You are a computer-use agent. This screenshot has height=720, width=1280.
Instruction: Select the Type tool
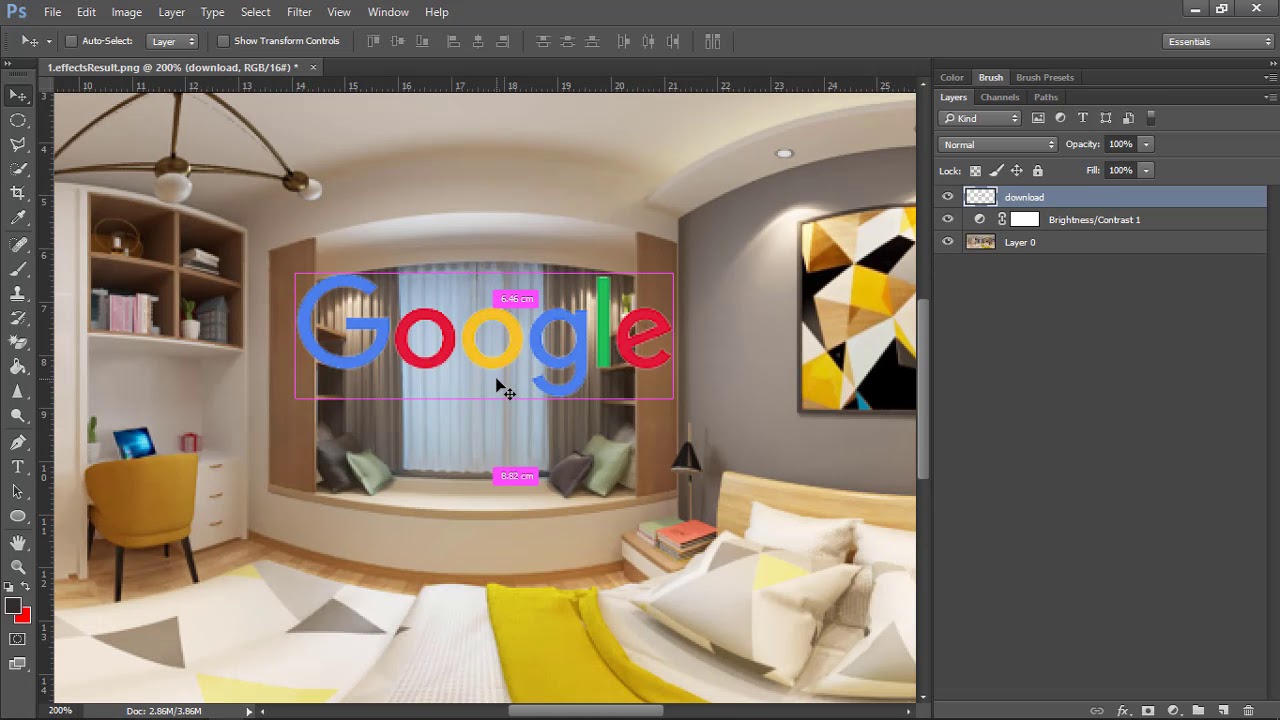pyautogui.click(x=18, y=467)
